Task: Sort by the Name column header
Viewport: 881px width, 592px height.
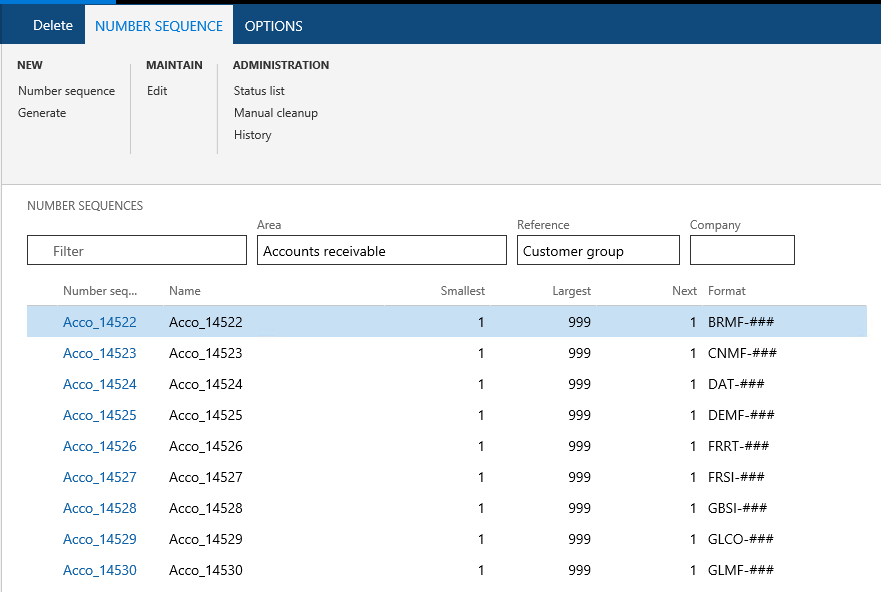Action: tap(185, 291)
